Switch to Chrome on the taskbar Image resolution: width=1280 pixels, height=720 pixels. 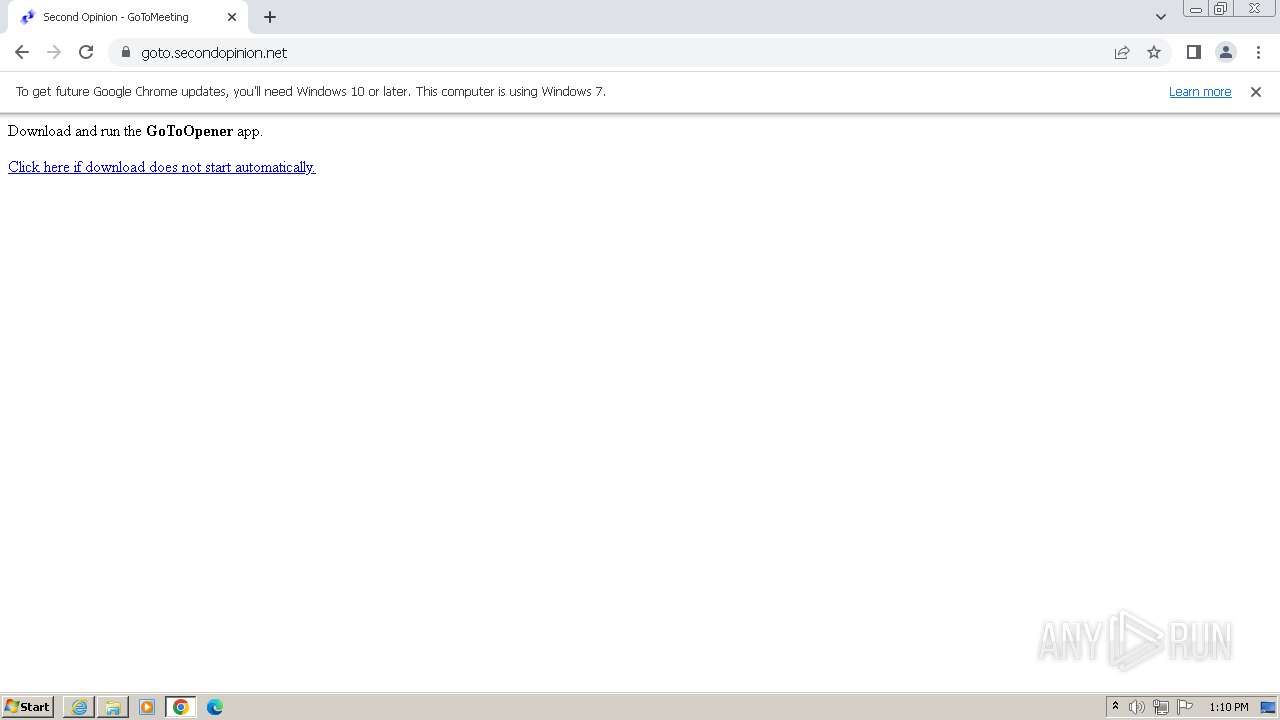point(181,707)
